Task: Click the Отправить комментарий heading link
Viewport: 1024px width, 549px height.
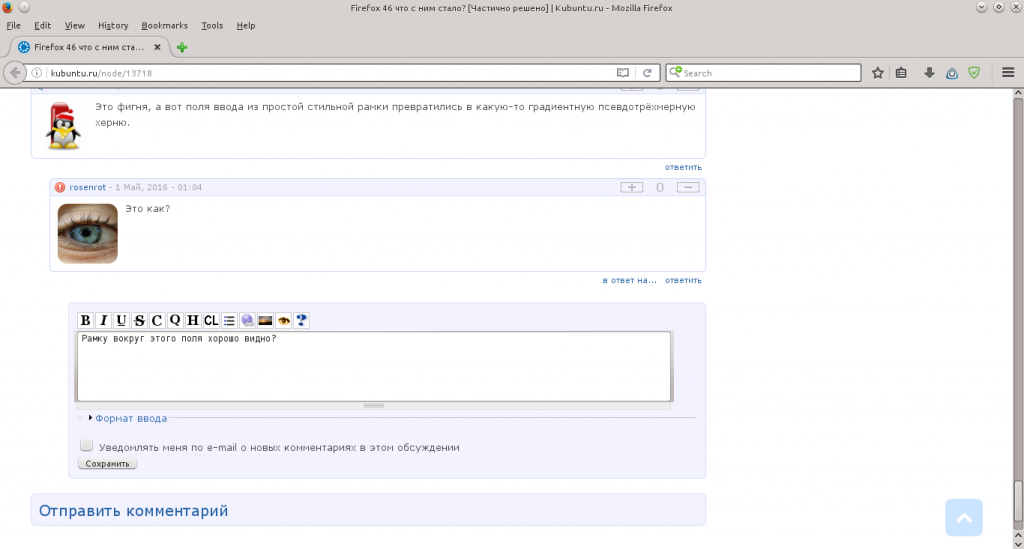Action: (133, 510)
